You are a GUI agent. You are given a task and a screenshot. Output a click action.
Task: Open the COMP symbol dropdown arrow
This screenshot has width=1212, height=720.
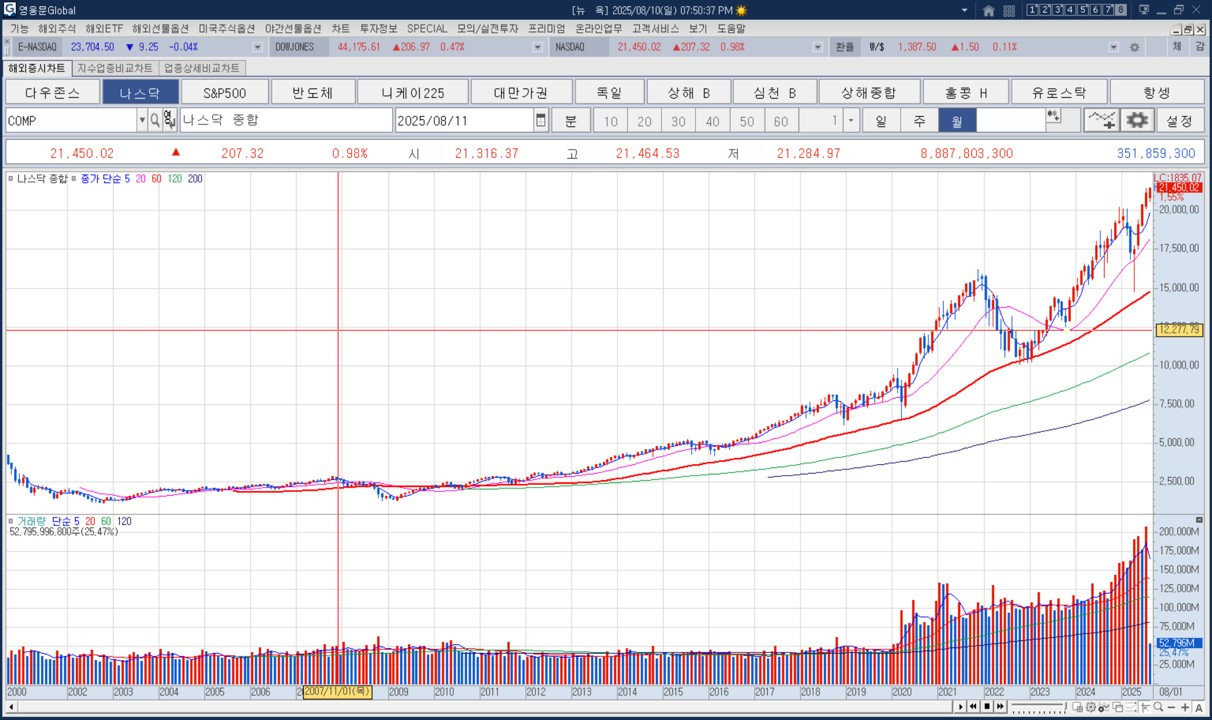click(x=142, y=120)
